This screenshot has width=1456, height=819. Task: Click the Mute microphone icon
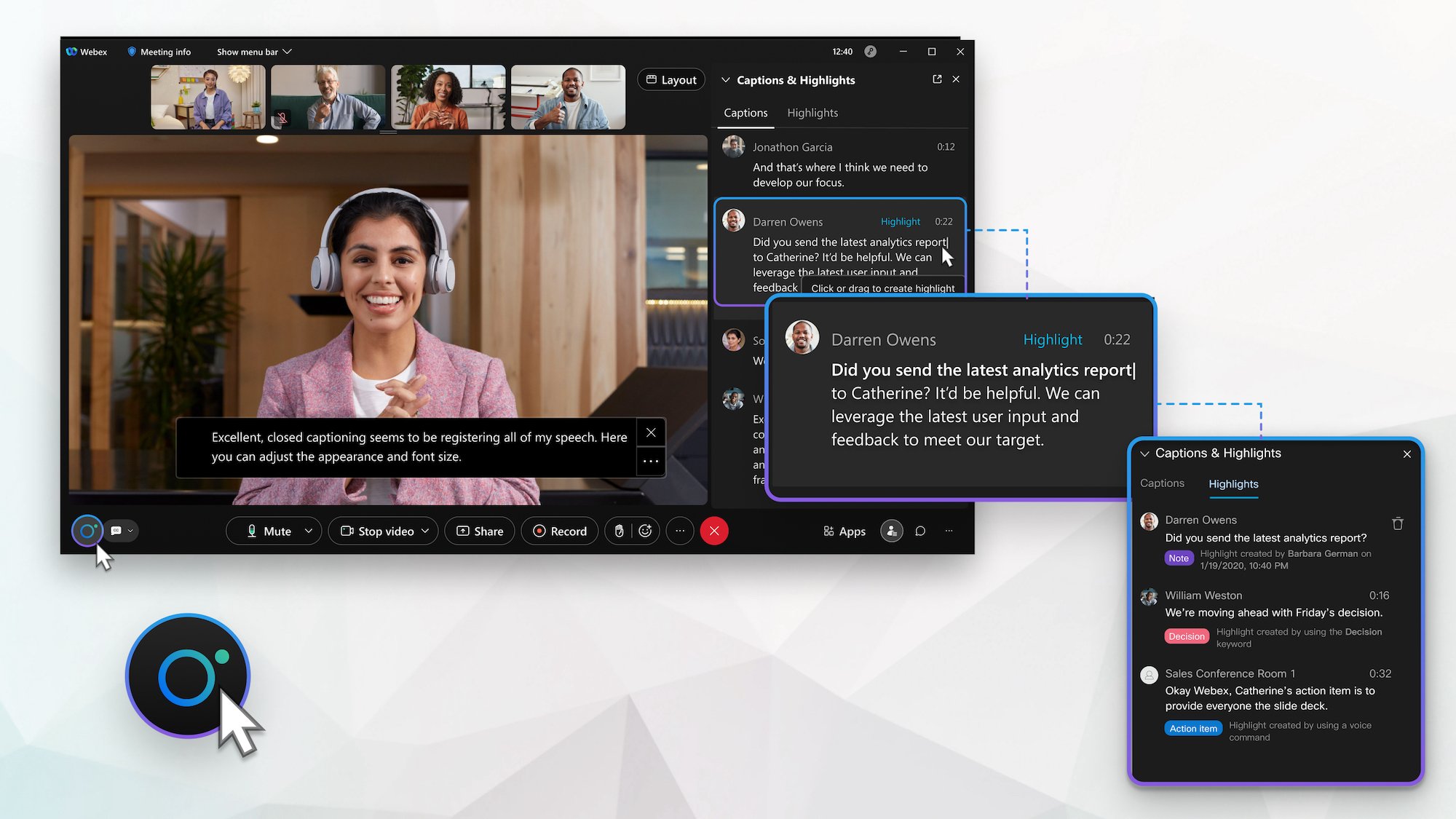(x=251, y=530)
